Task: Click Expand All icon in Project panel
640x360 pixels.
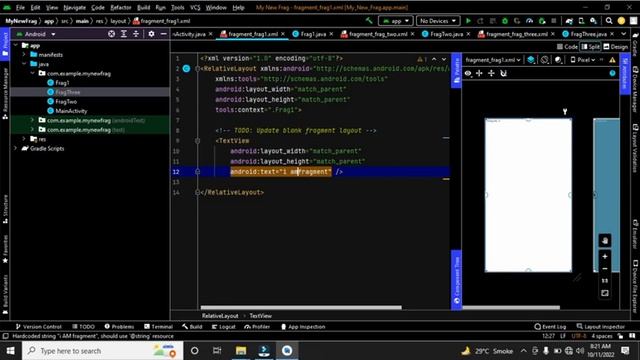Action: pyautogui.click(x=124, y=34)
